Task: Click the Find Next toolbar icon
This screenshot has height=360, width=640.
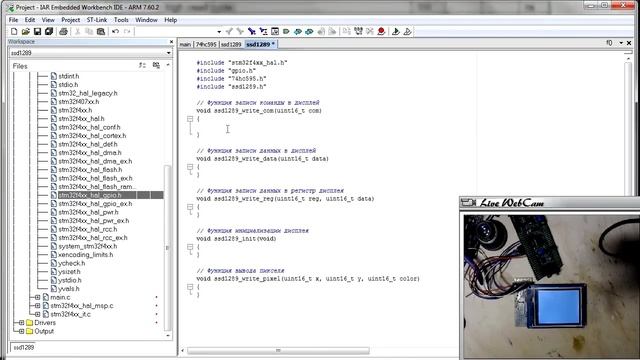Action: pyautogui.click(x=240, y=31)
